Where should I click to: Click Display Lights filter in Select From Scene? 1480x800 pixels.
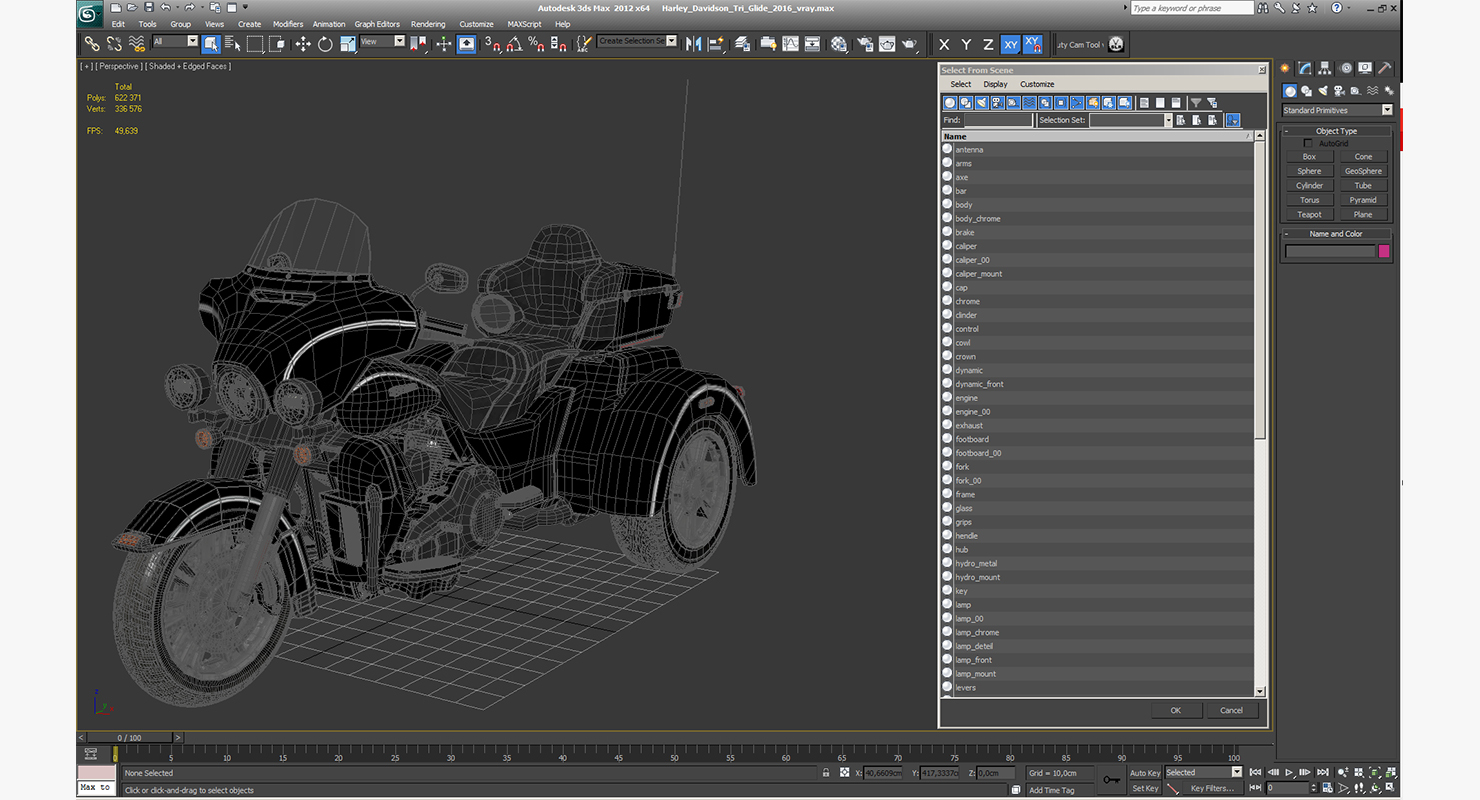pyautogui.click(x=982, y=103)
